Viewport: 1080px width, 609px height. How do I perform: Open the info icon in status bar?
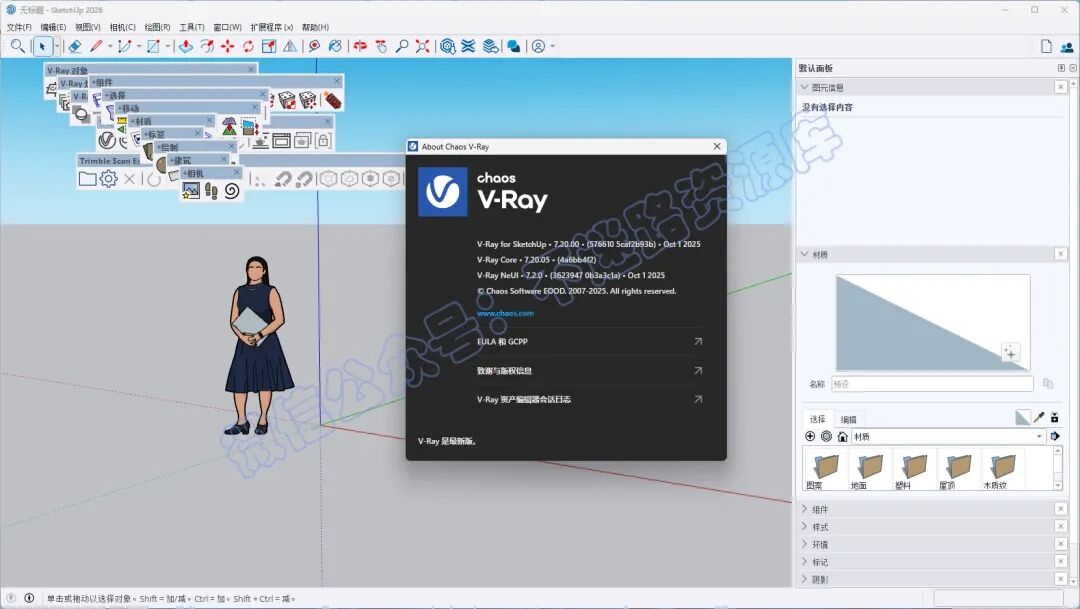click(29, 598)
